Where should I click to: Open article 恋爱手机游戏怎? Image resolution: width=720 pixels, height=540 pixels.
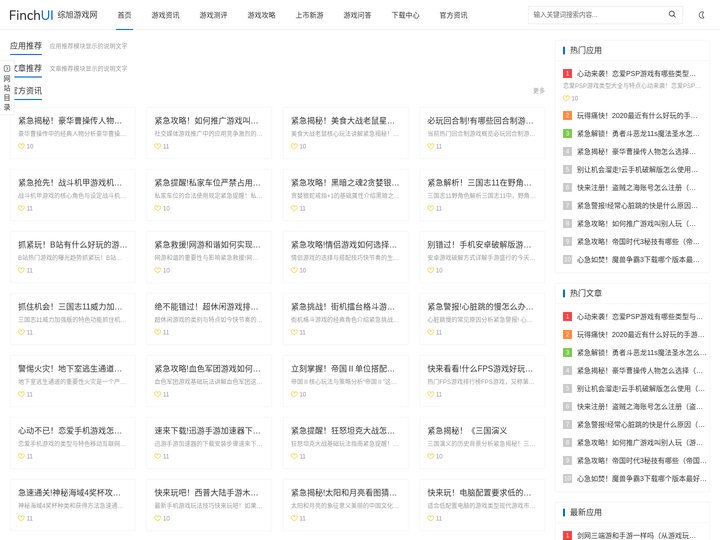[70, 431]
